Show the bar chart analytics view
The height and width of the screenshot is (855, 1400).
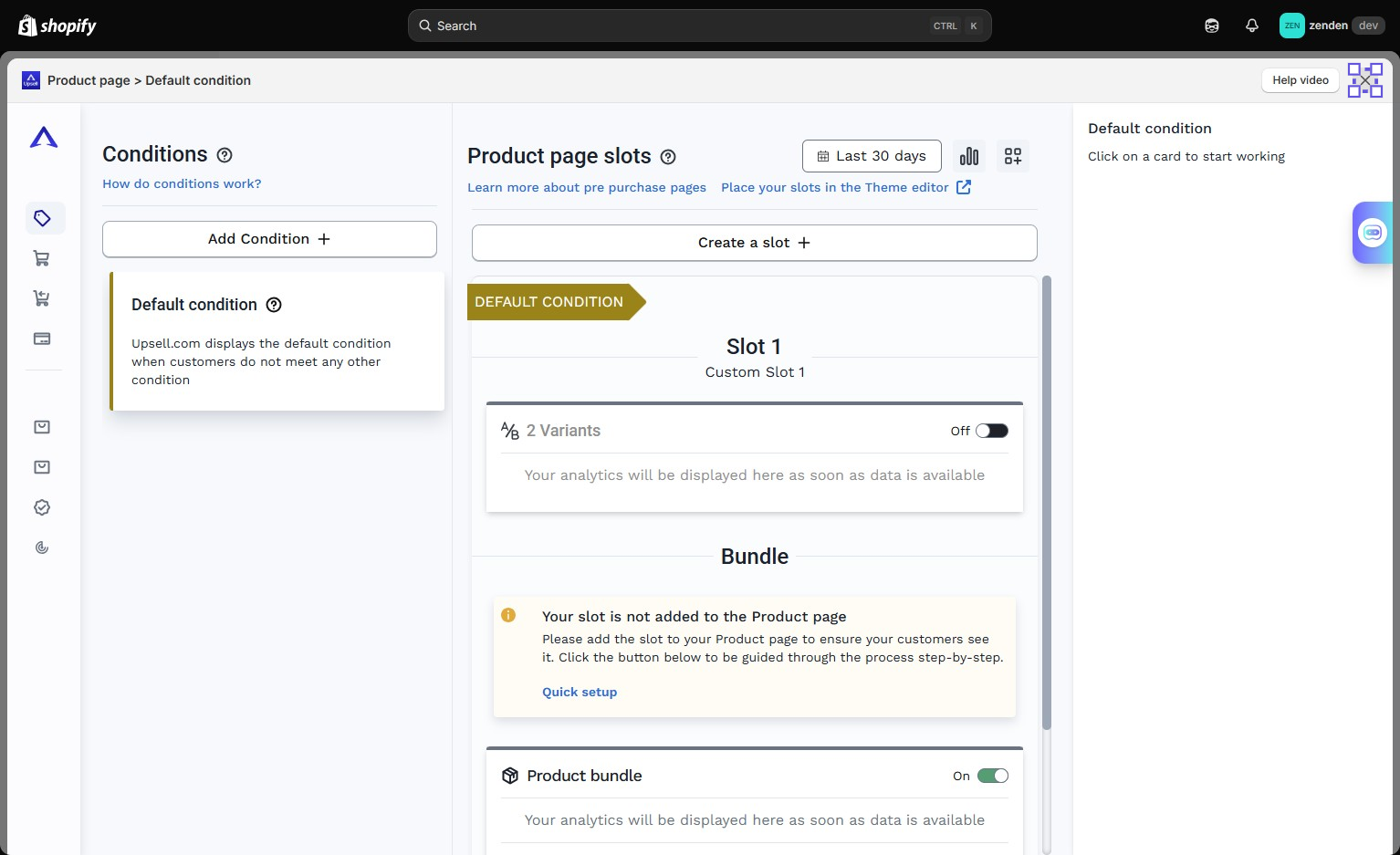pyautogui.click(x=969, y=156)
